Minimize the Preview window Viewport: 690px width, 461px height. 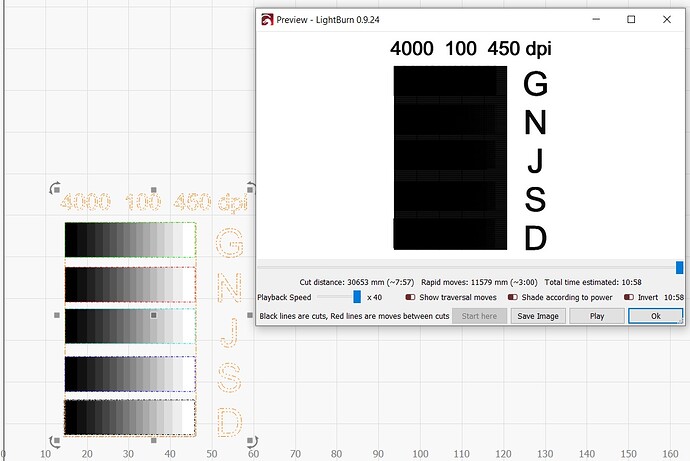[596, 19]
